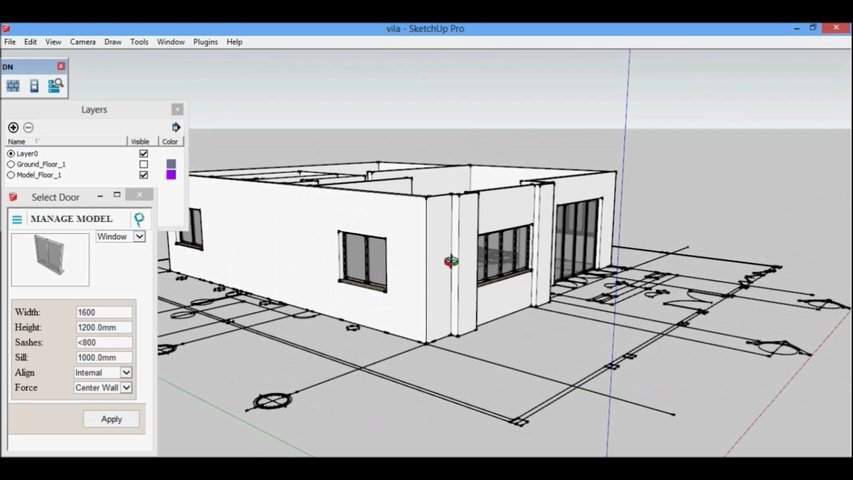
Task: Click the teal search icon beside Manage Model
Action: (139, 218)
